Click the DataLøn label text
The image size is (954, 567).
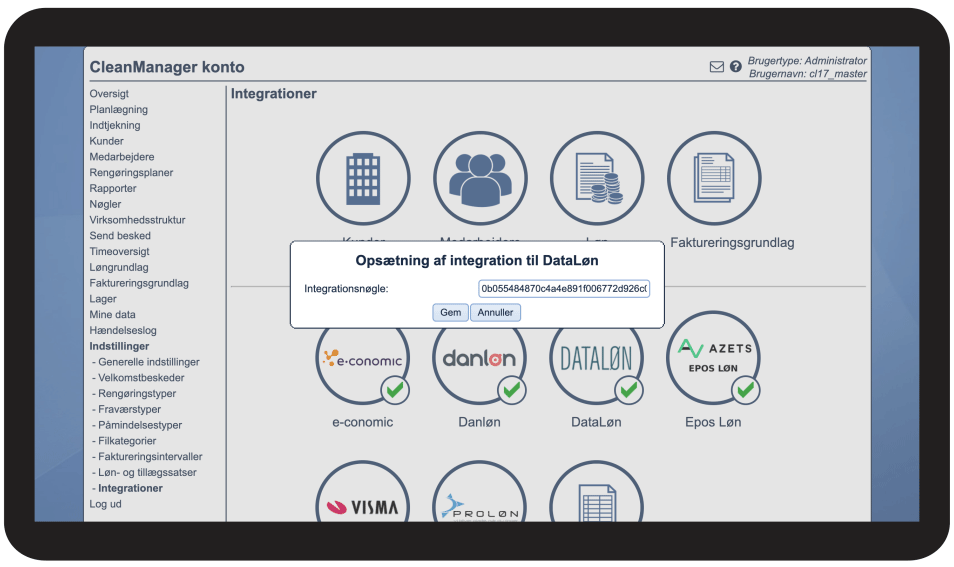tap(596, 423)
